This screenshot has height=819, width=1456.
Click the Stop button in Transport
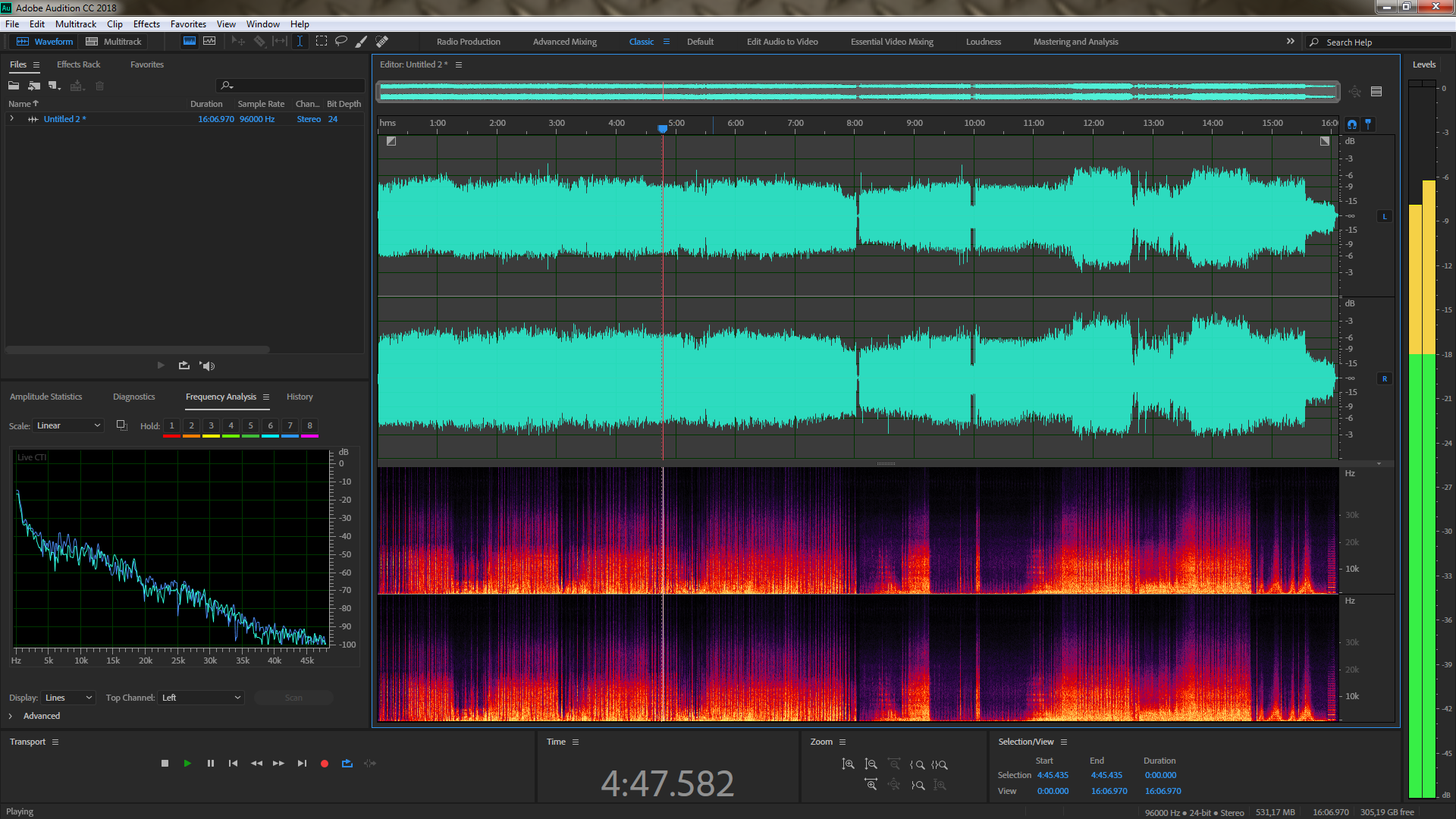pos(165,764)
